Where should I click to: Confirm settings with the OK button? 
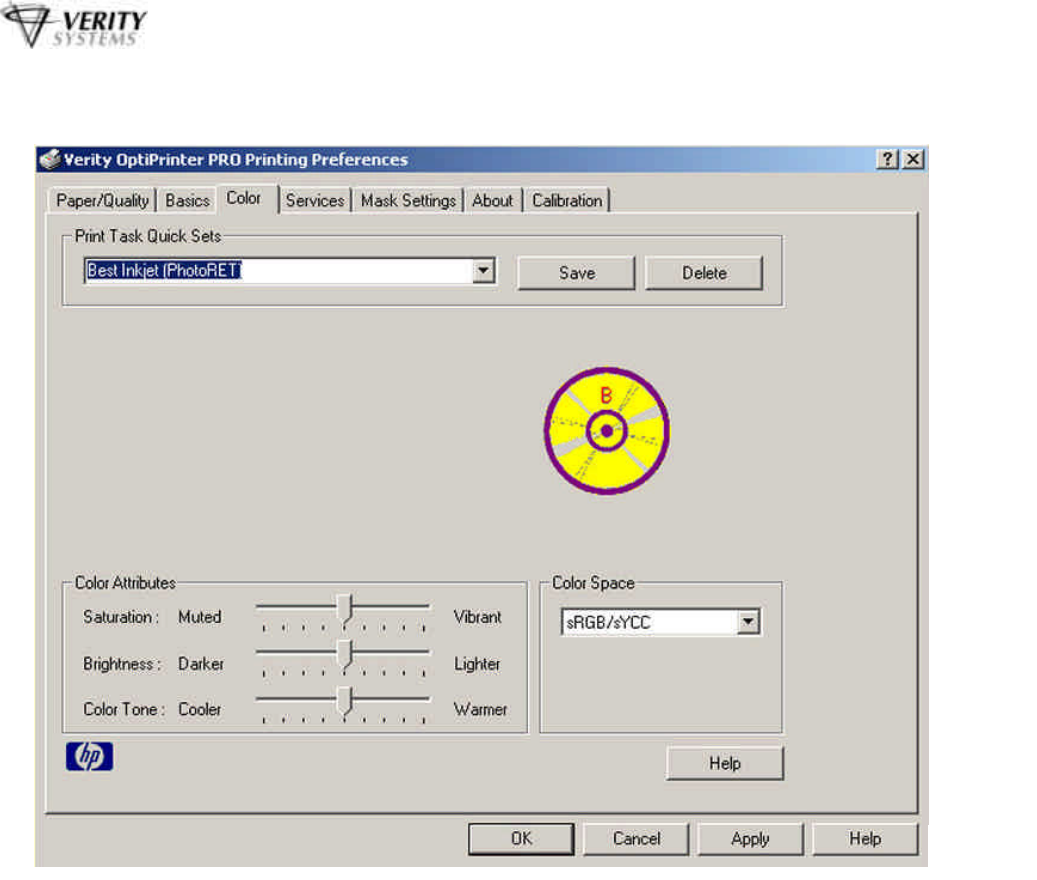click(522, 839)
